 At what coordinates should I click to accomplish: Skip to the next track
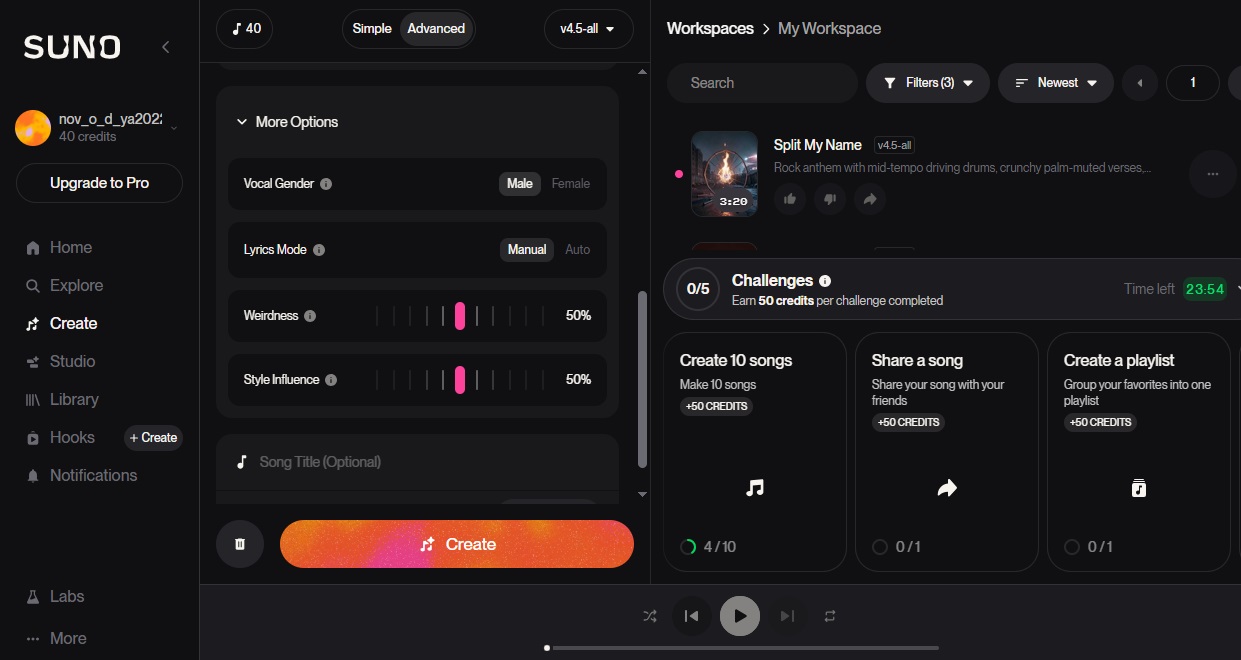point(787,616)
